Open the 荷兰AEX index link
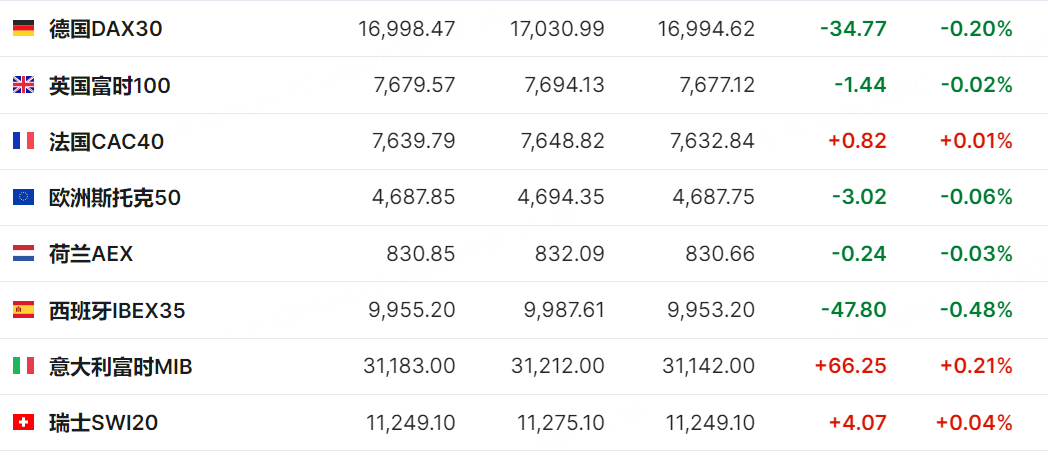This screenshot has height=456, width=1048. (x=91, y=254)
